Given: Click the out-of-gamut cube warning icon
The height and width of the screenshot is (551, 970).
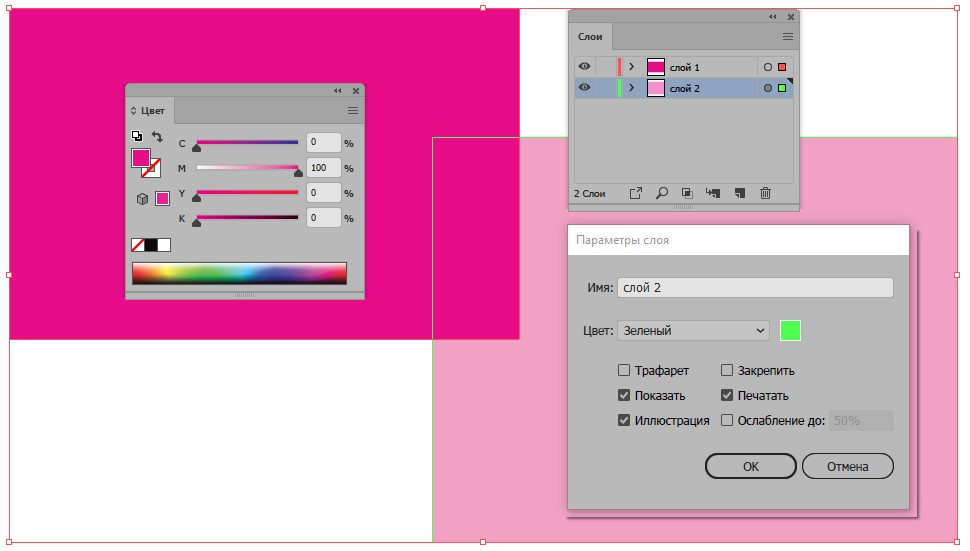Looking at the screenshot, I should click(142, 199).
